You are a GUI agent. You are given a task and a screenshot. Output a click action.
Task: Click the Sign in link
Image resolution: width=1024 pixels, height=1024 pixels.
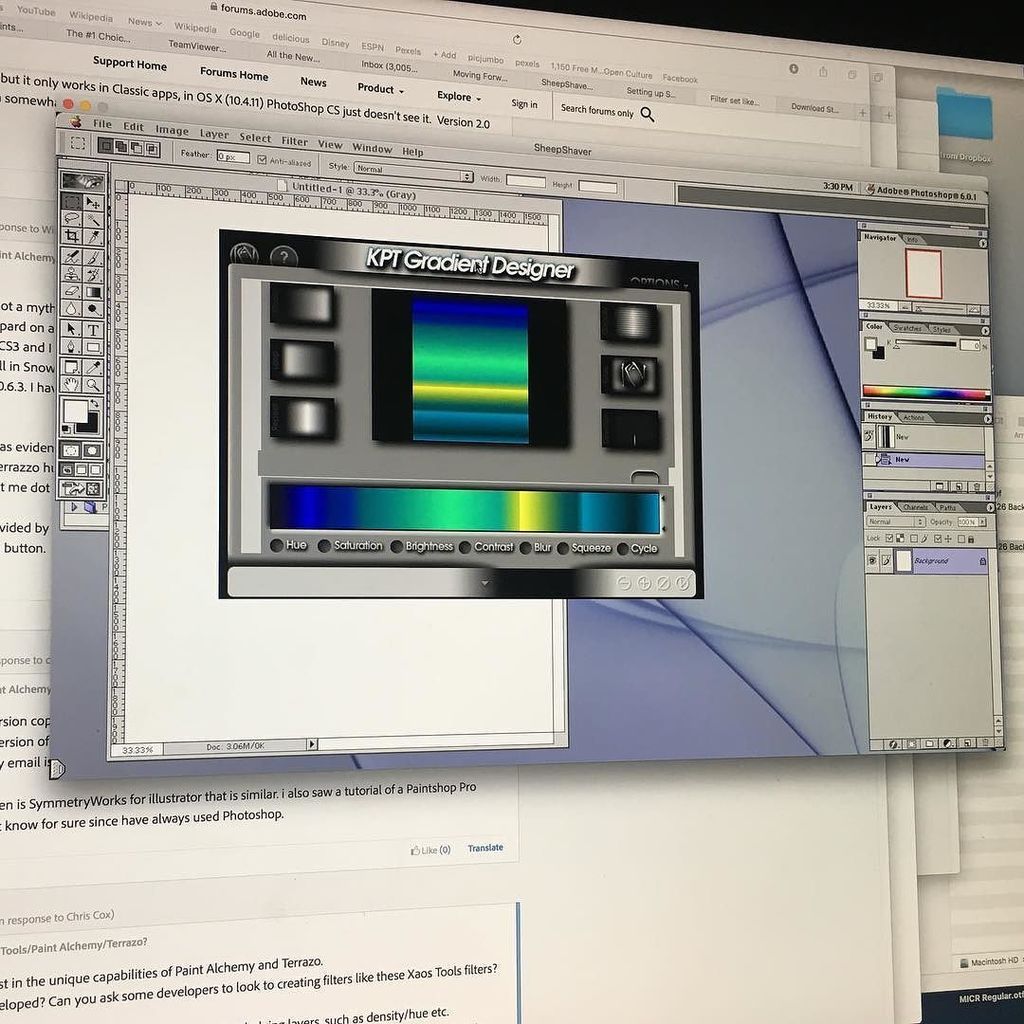click(524, 104)
